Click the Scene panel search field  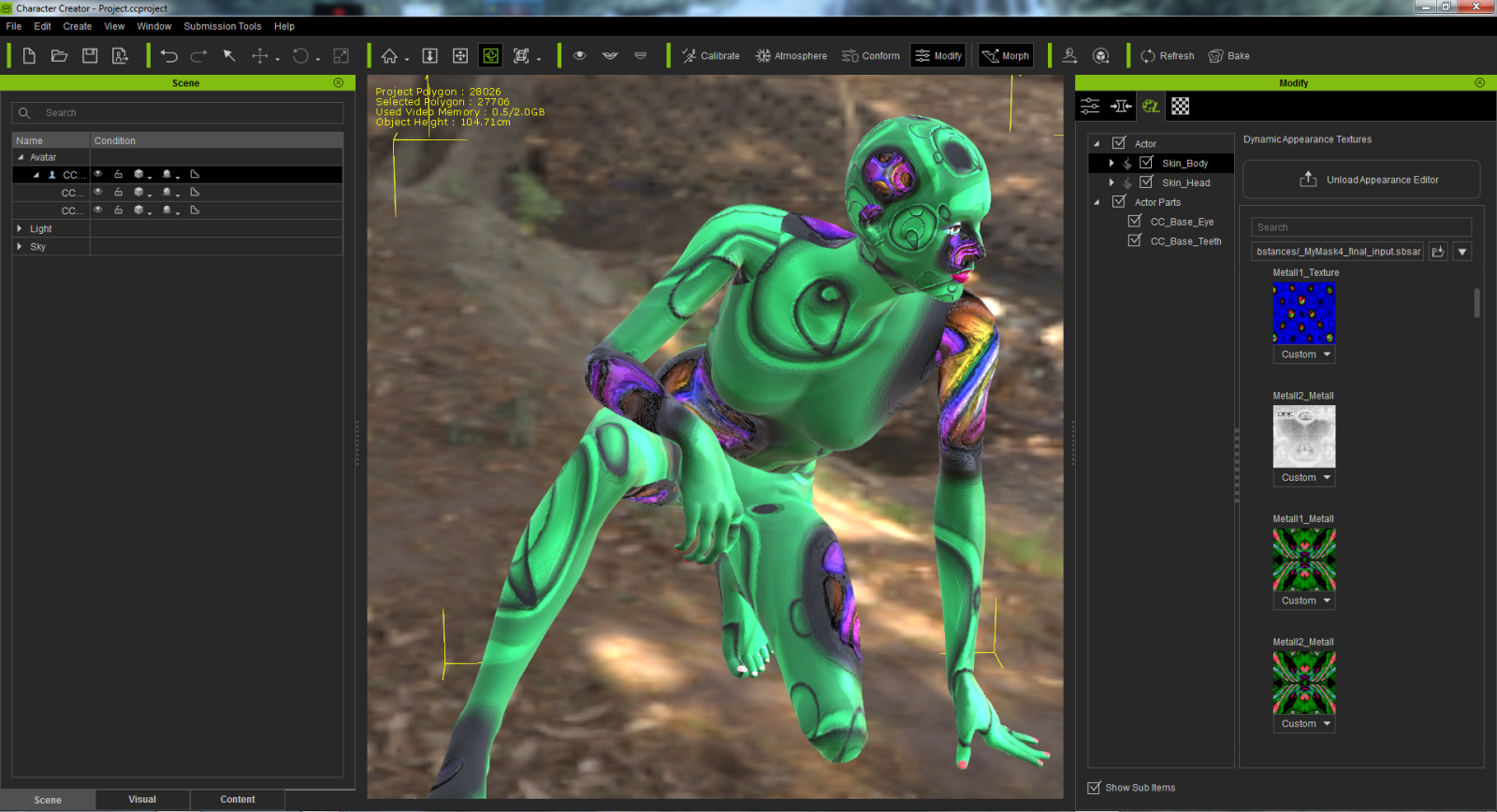[x=178, y=113]
